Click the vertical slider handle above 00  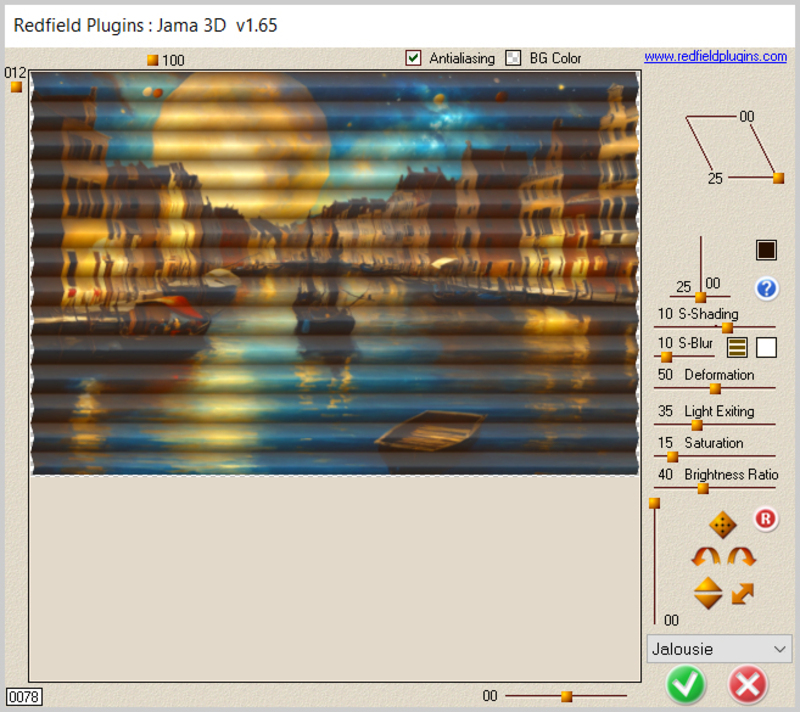(x=654, y=504)
